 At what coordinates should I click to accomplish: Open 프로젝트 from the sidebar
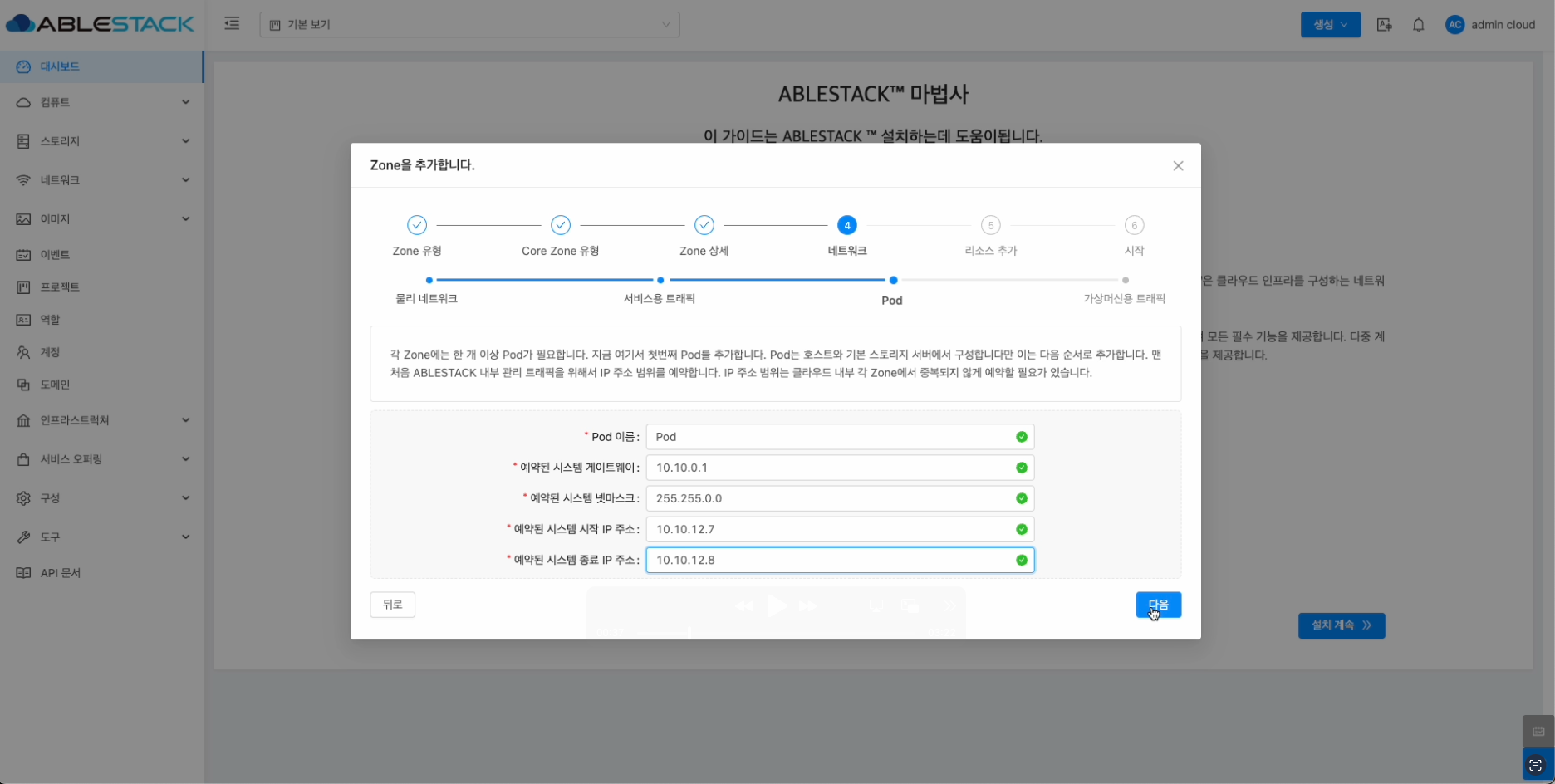click(x=60, y=287)
